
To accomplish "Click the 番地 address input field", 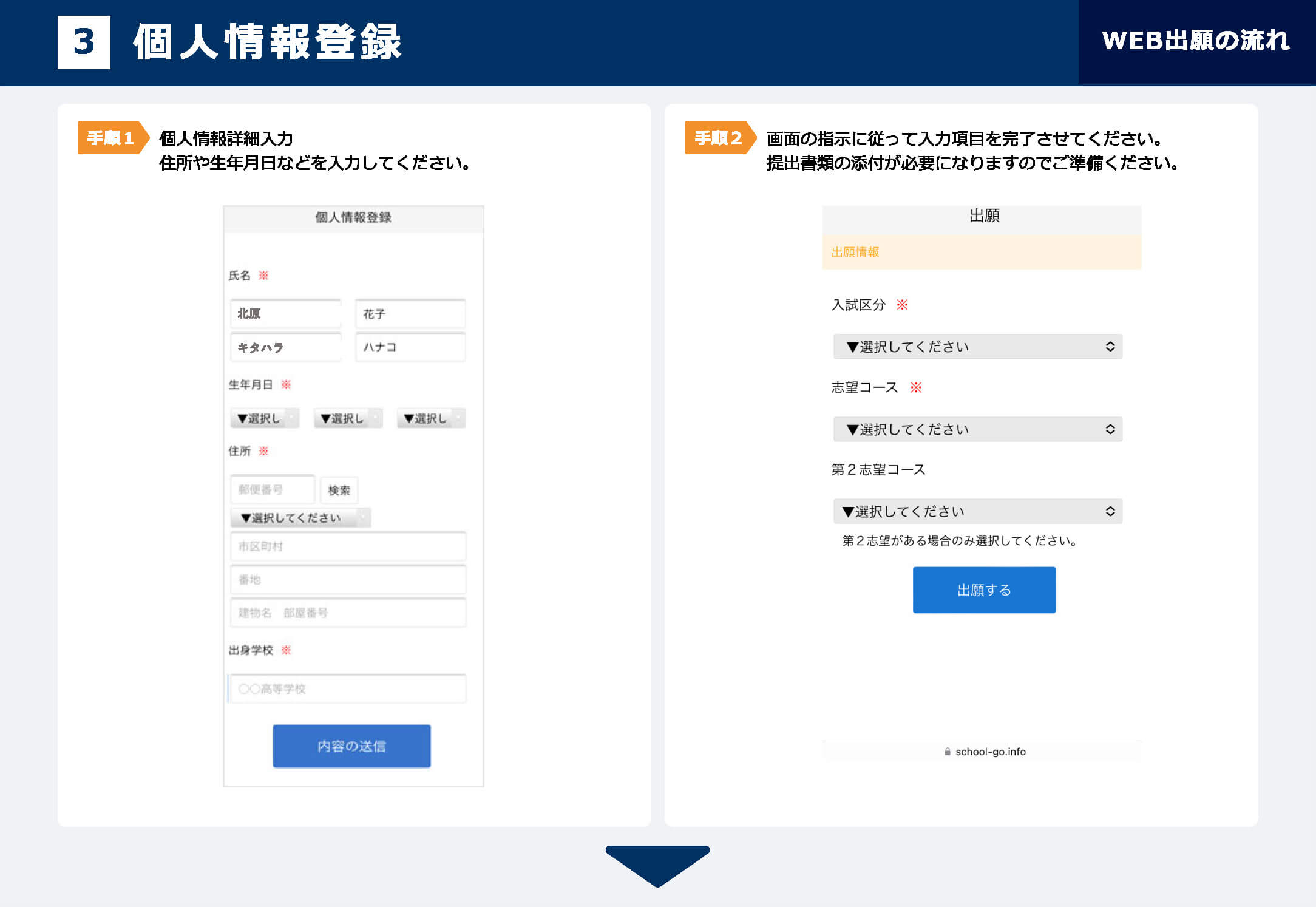I will coord(348,579).
